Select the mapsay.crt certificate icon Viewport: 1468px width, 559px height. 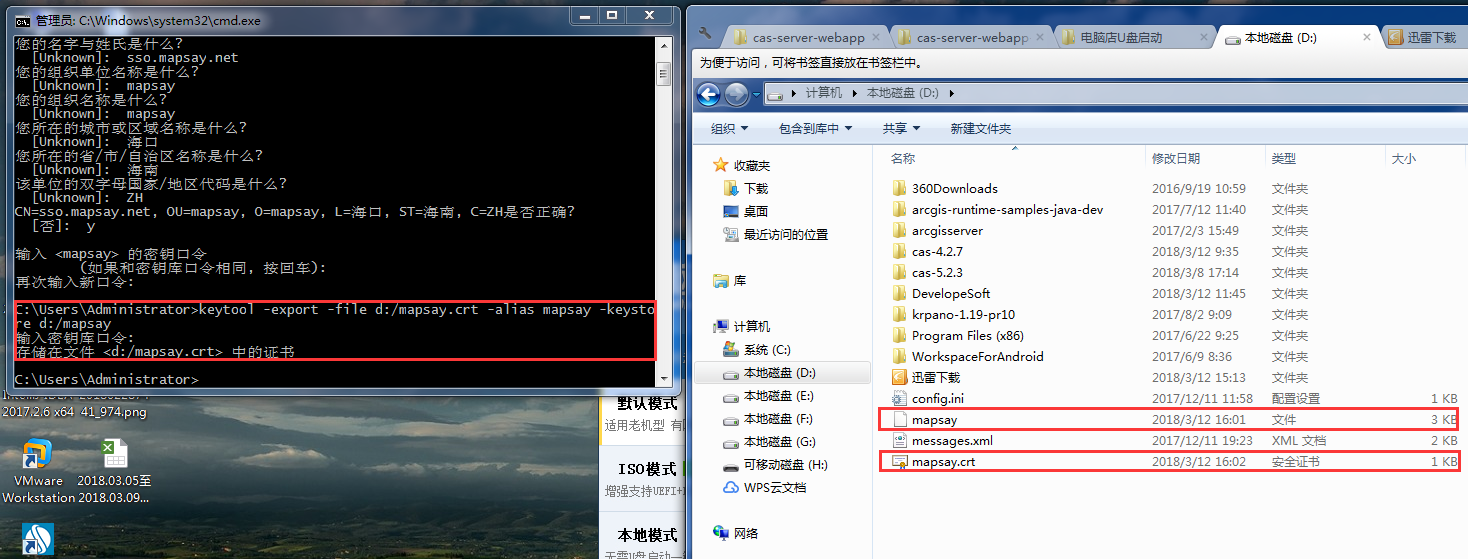coord(899,461)
